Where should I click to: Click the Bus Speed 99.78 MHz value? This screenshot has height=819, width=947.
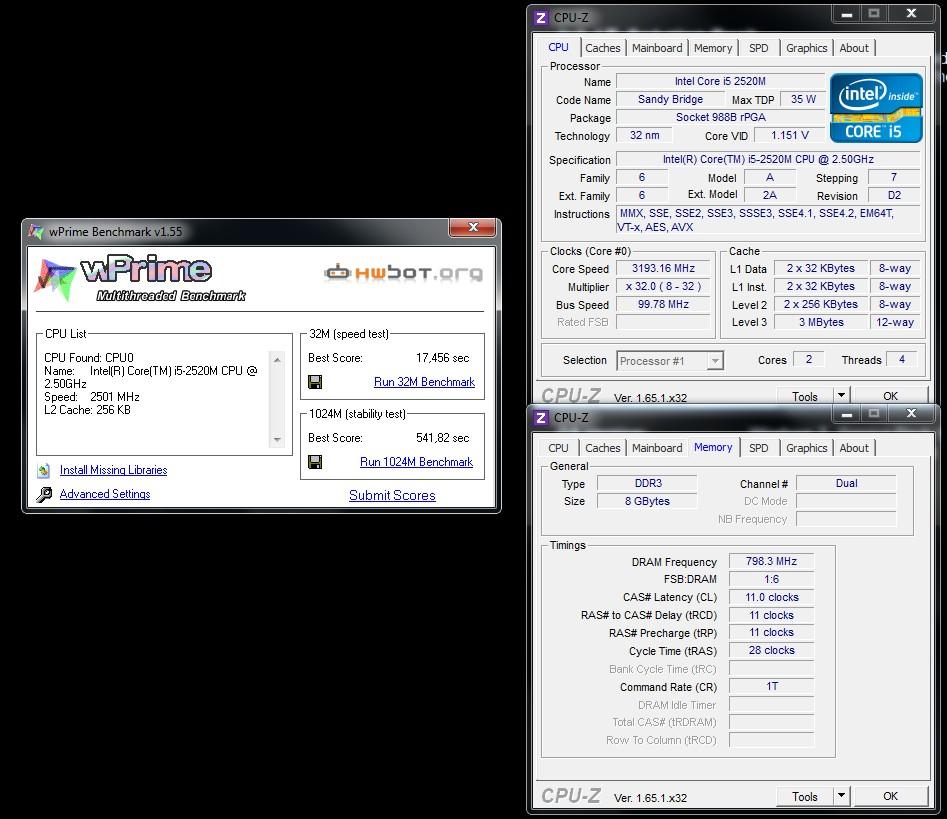(x=663, y=304)
